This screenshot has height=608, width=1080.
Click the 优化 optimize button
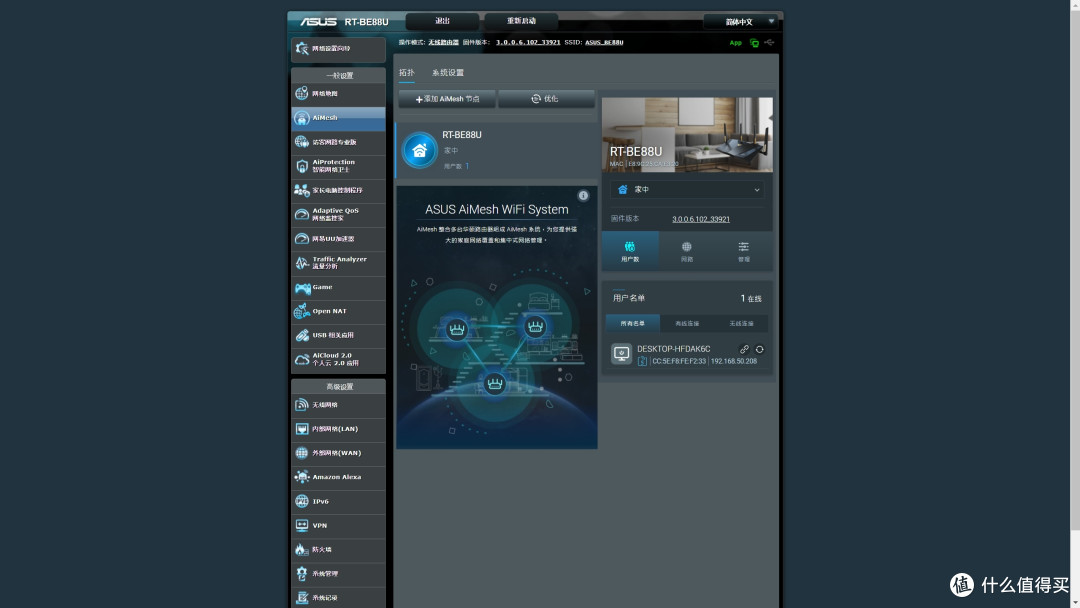tap(546, 99)
